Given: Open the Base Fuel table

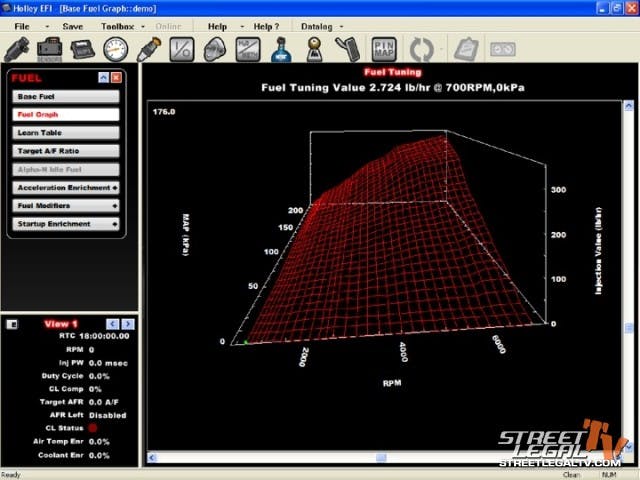Looking at the screenshot, I should click(x=67, y=97).
